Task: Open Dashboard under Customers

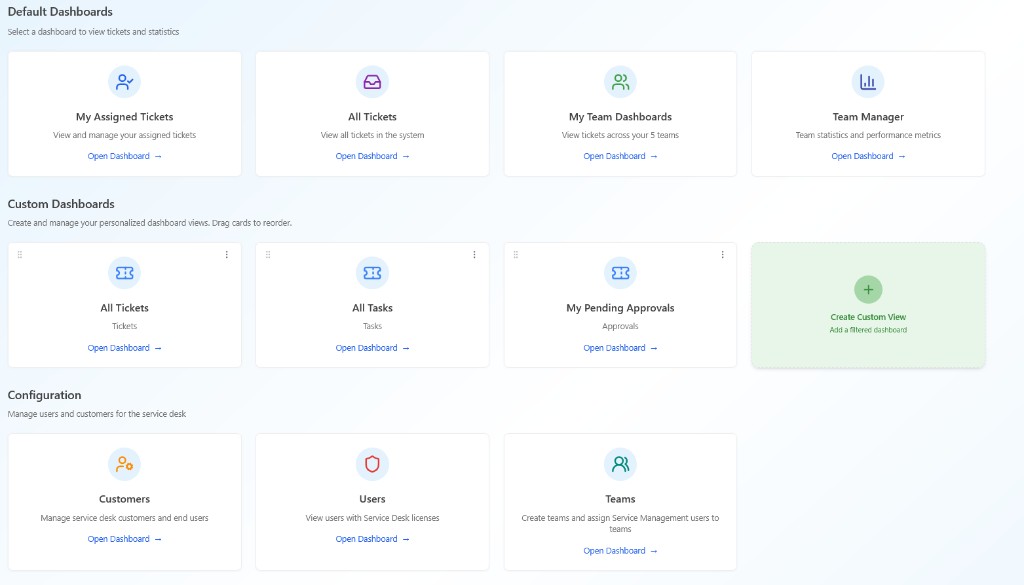Action: 124,538
